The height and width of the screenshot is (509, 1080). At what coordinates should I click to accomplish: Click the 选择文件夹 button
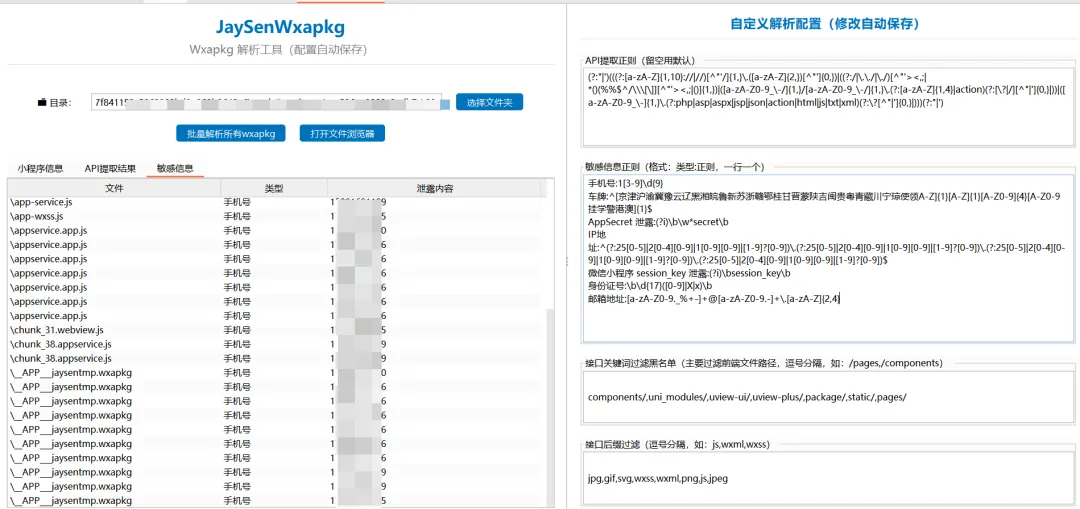tap(490, 103)
